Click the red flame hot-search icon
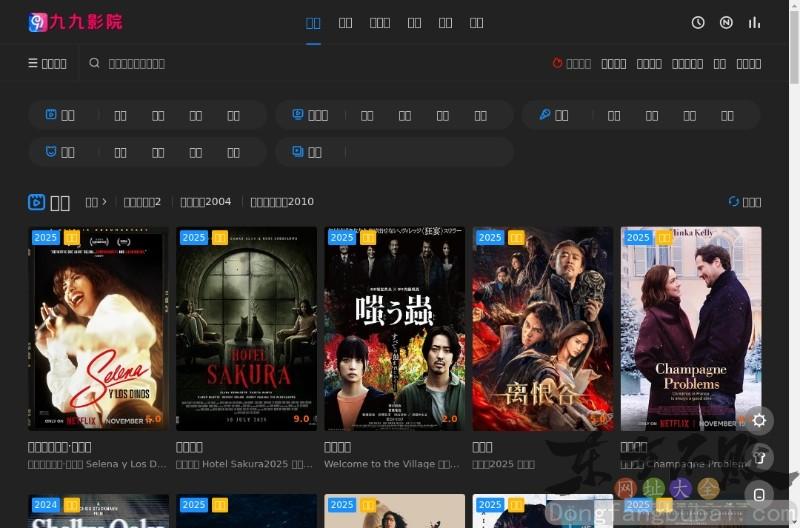 point(558,63)
